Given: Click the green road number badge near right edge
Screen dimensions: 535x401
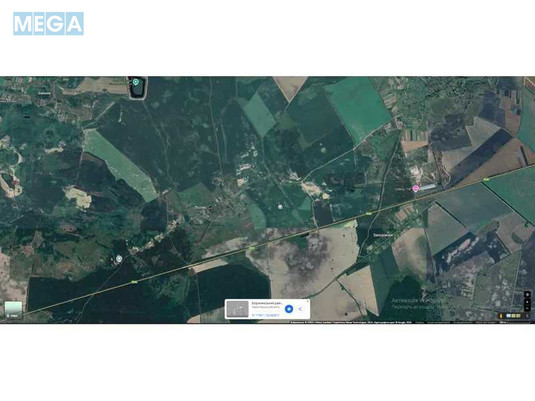Looking at the screenshot, I should pos(486,179).
